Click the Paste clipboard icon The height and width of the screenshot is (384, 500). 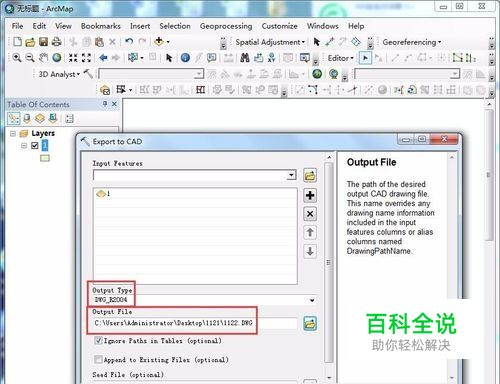pyautogui.click(x=99, y=42)
